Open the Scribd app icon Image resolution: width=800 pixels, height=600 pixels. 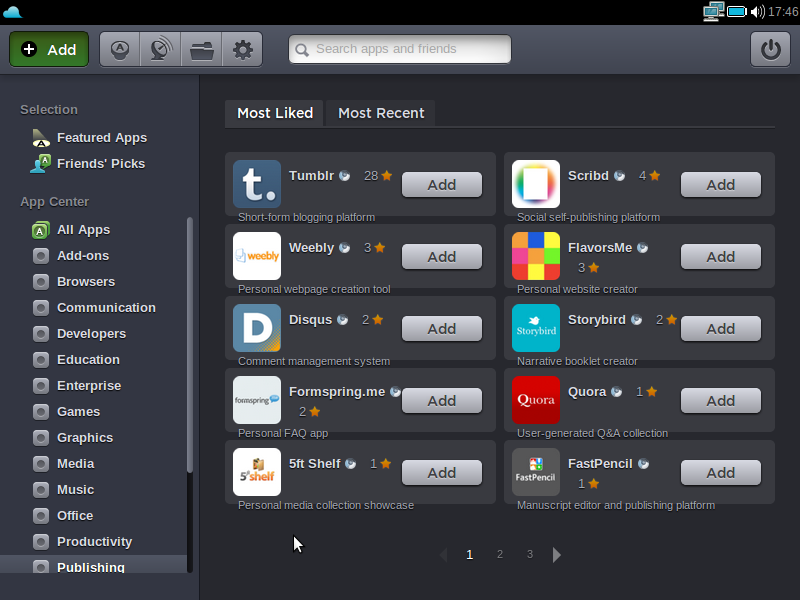pos(536,184)
